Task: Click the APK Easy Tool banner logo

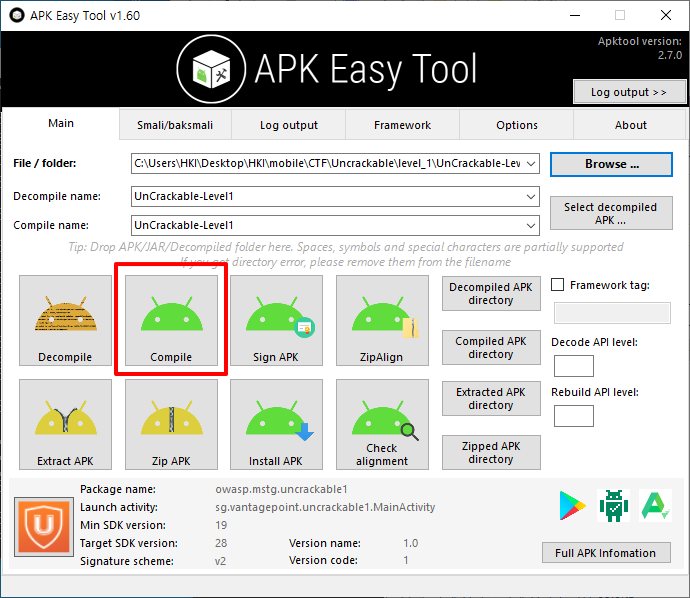Action: point(211,69)
